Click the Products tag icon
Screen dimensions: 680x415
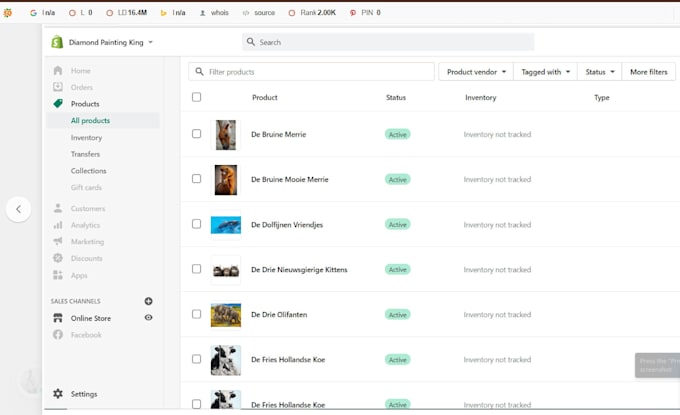pyautogui.click(x=58, y=103)
